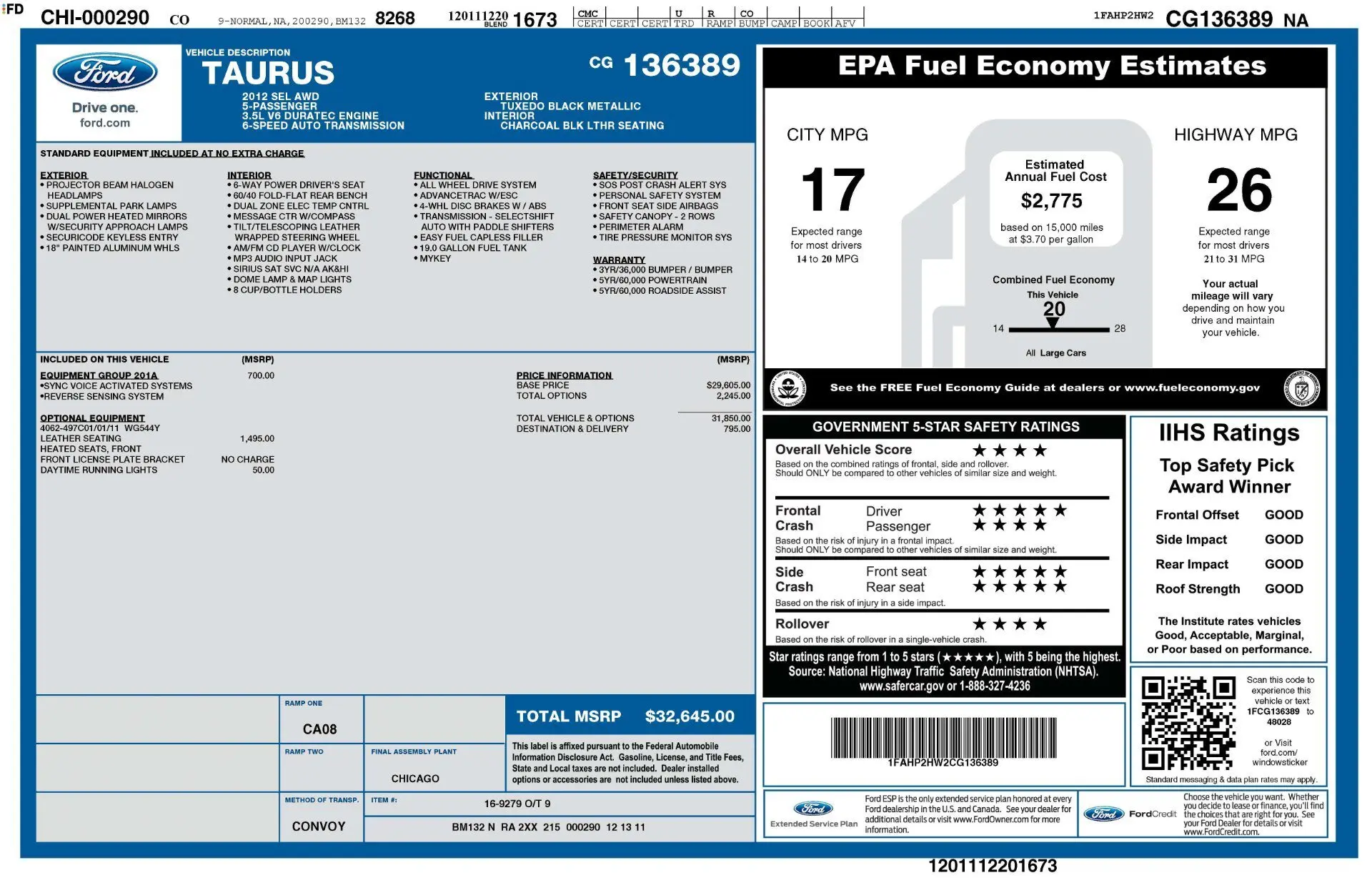The image size is (1372, 888).
Task: Click the GOVERNMENT 5-STAR SAFETY RATINGS heading
Action: [945, 427]
